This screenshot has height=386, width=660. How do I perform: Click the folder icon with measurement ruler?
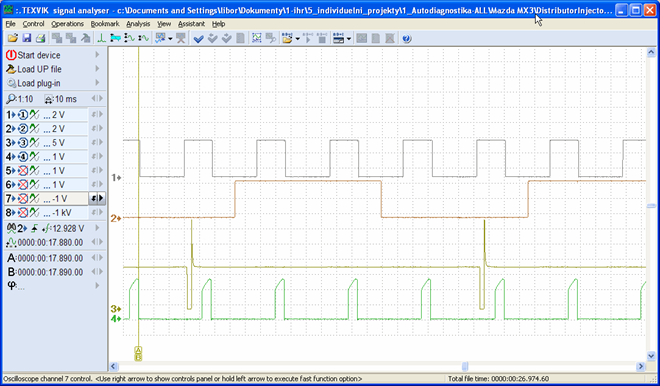[287, 38]
